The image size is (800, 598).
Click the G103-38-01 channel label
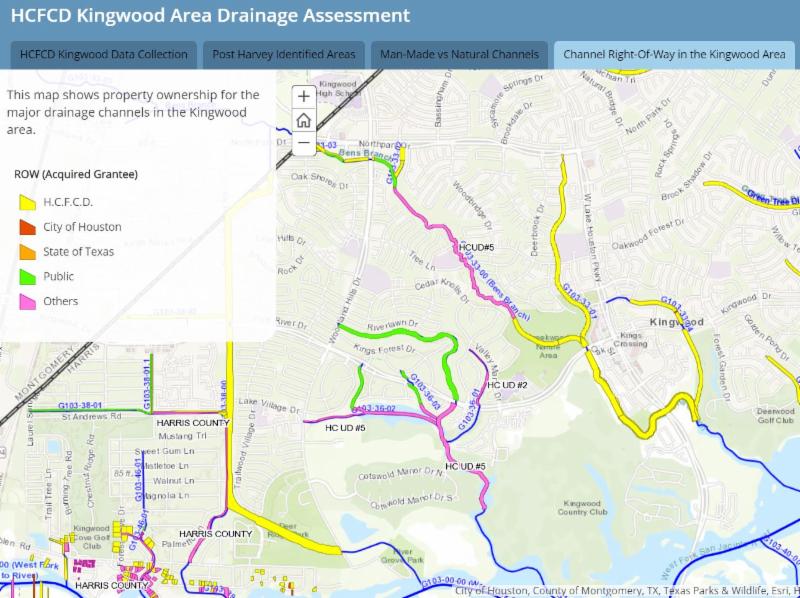80,406
